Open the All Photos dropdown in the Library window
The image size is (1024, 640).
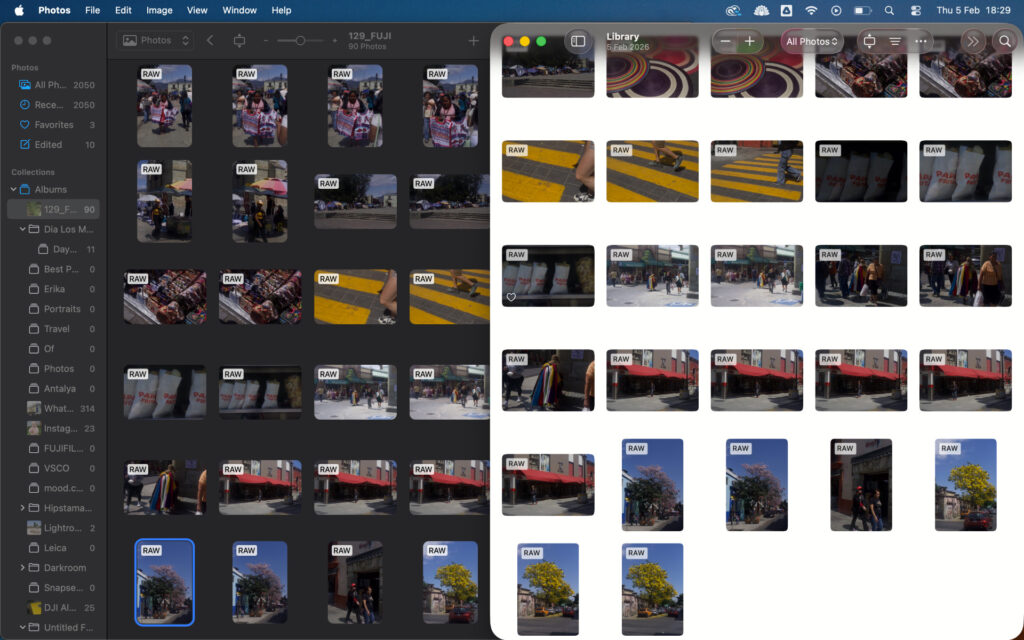[x=810, y=41]
